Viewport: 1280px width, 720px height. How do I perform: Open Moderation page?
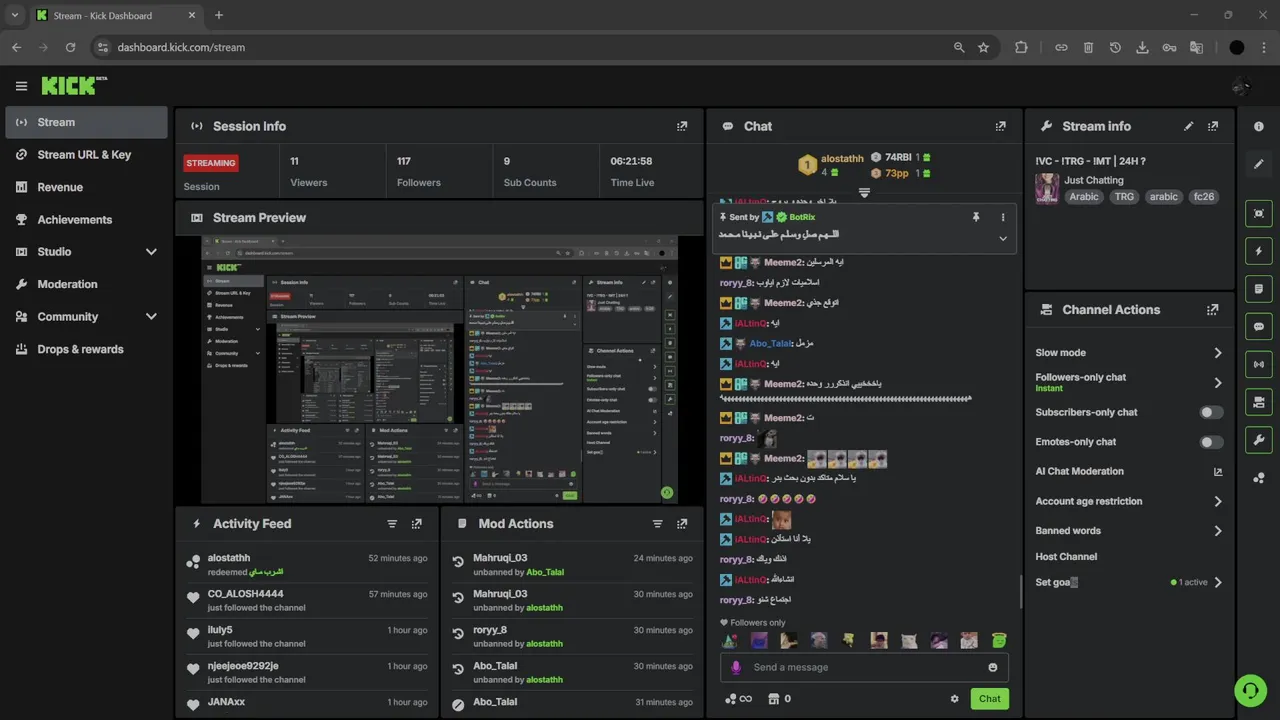pyautogui.click(x=86, y=284)
